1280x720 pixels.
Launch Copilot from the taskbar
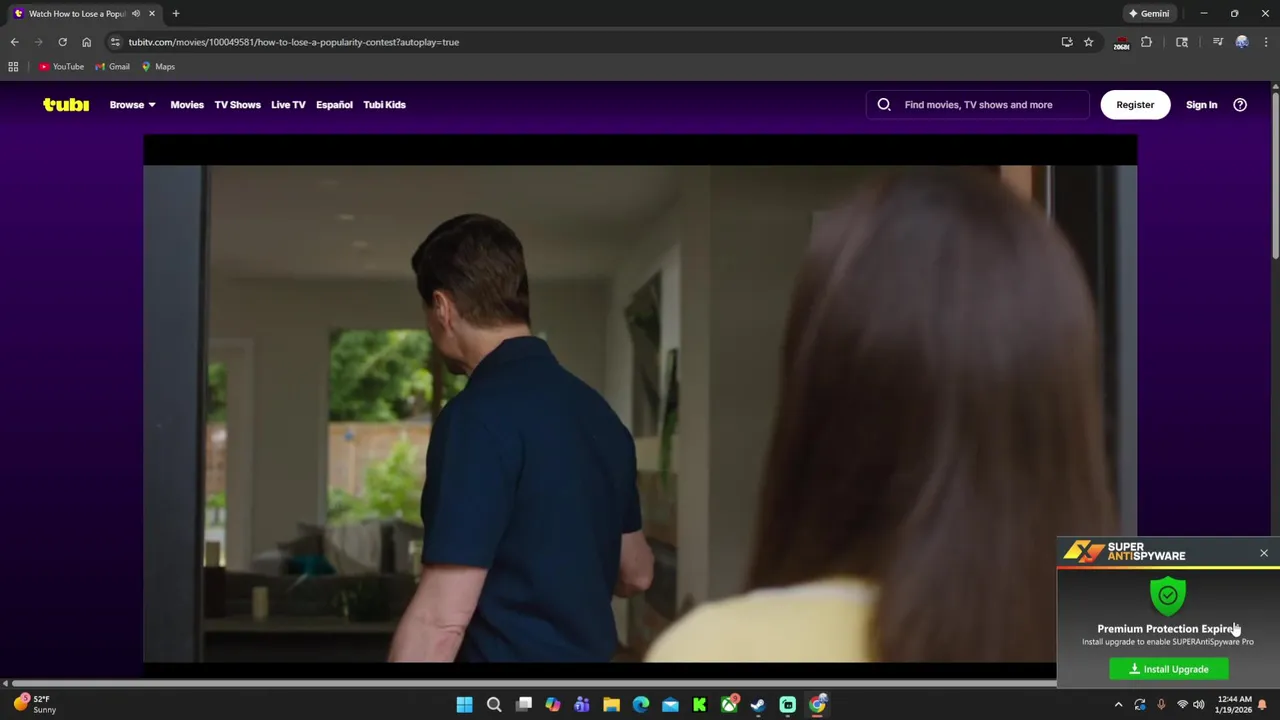point(553,705)
